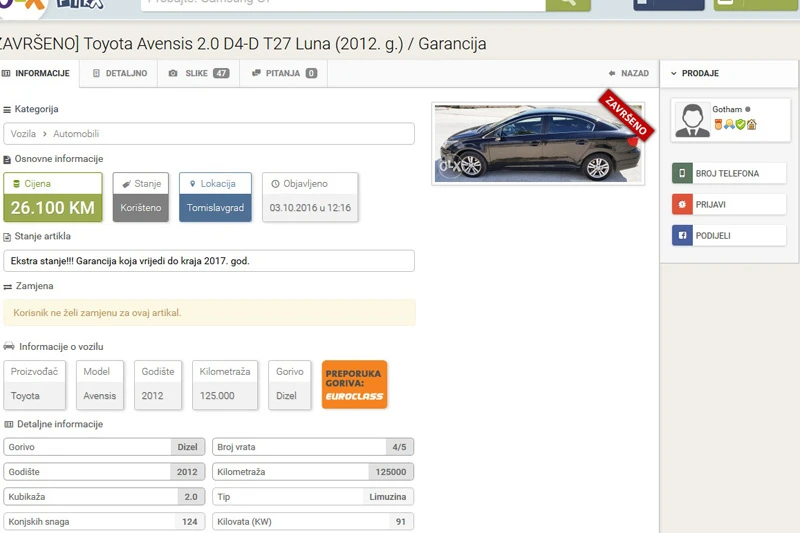The width and height of the screenshot is (800, 533).
Task: Open the Toyota Avensis photo thumbnail
Action: tap(538, 143)
